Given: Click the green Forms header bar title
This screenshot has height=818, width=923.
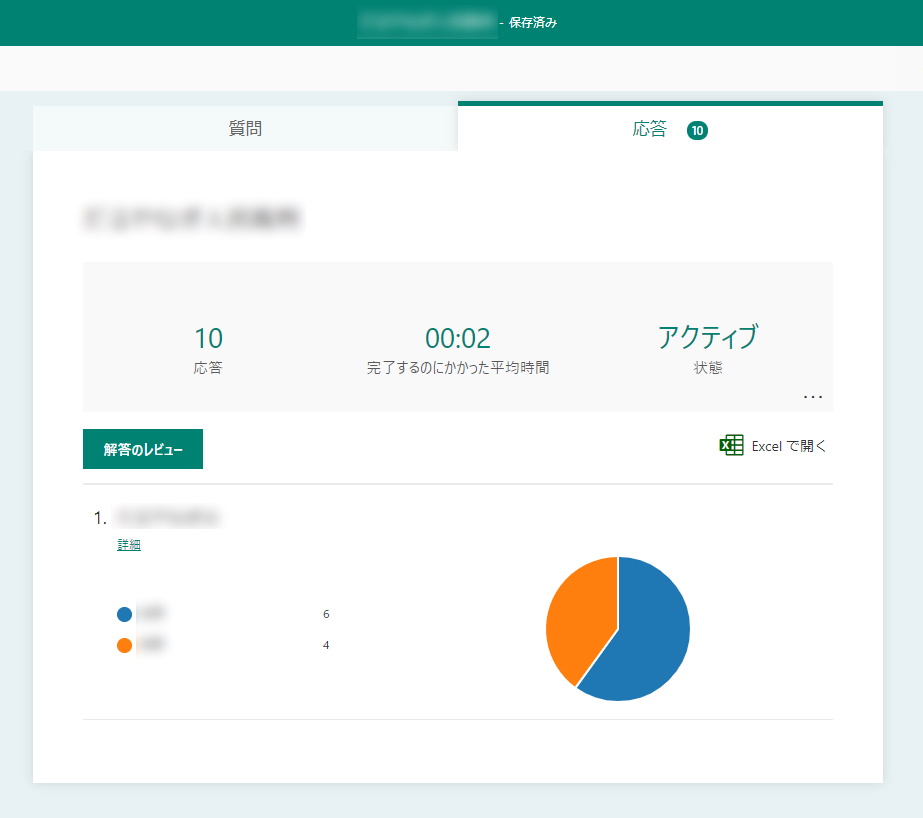Looking at the screenshot, I should tap(427, 22).
